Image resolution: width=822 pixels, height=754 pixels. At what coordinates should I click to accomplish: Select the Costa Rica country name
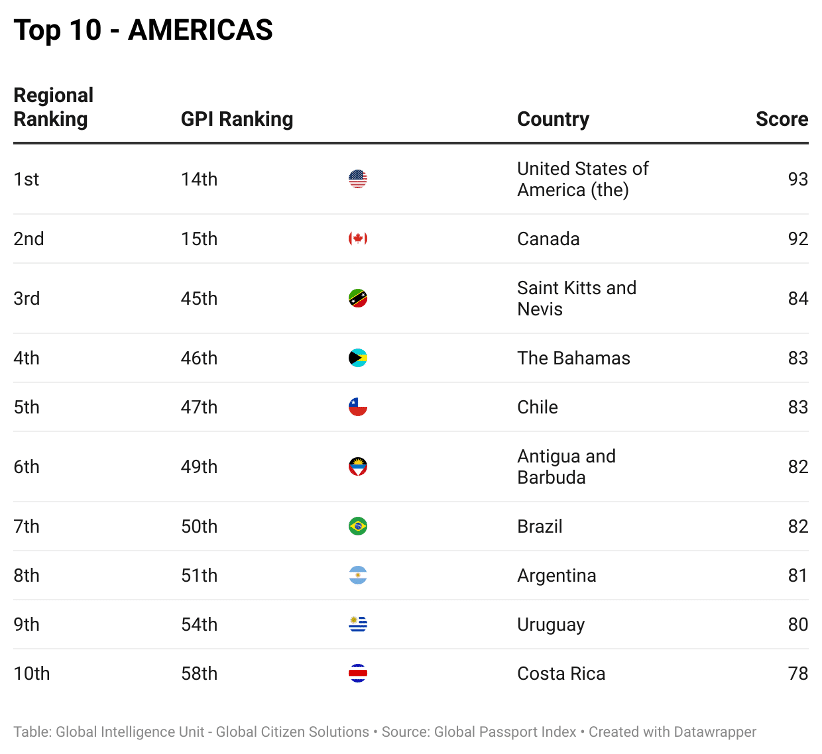click(x=561, y=674)
